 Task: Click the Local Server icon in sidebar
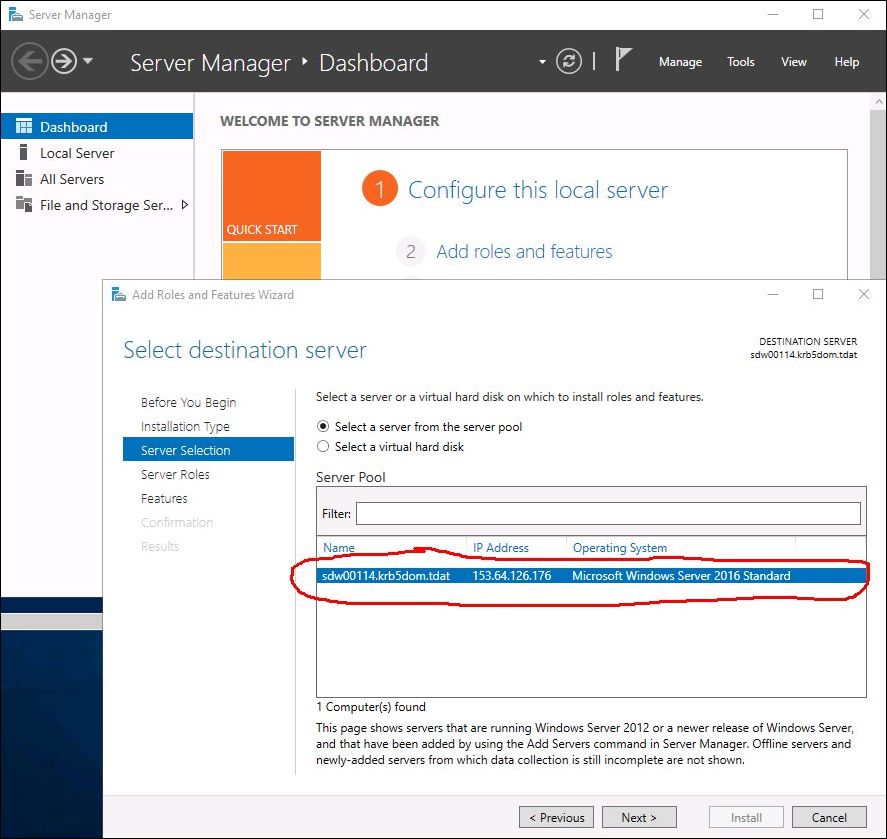(23, 152)
